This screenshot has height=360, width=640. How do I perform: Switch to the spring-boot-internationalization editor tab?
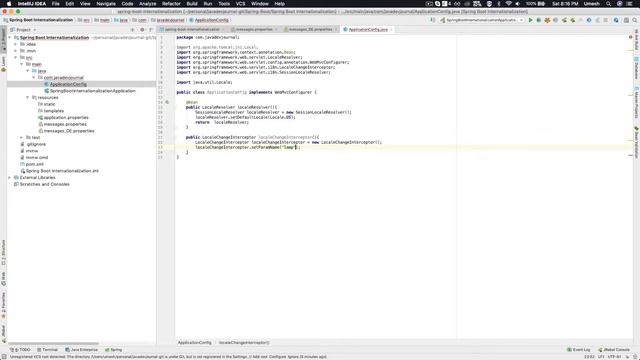(x=193, y=29)
